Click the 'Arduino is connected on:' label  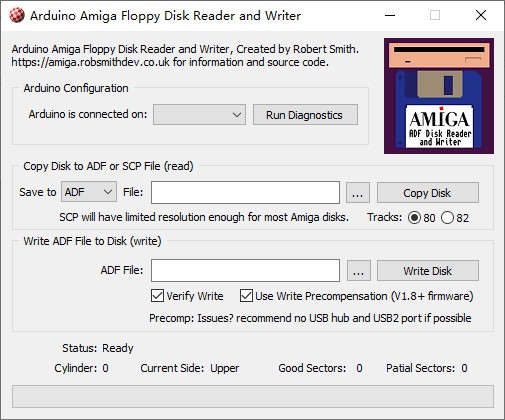point(88,114)
